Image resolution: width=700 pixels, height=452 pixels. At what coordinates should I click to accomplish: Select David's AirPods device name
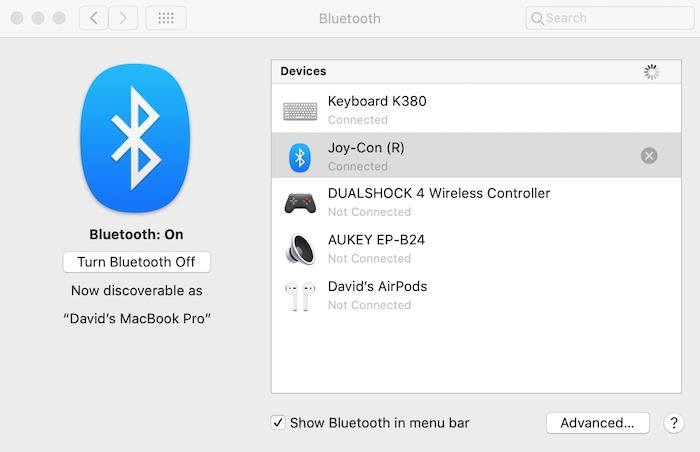[377, 286]
